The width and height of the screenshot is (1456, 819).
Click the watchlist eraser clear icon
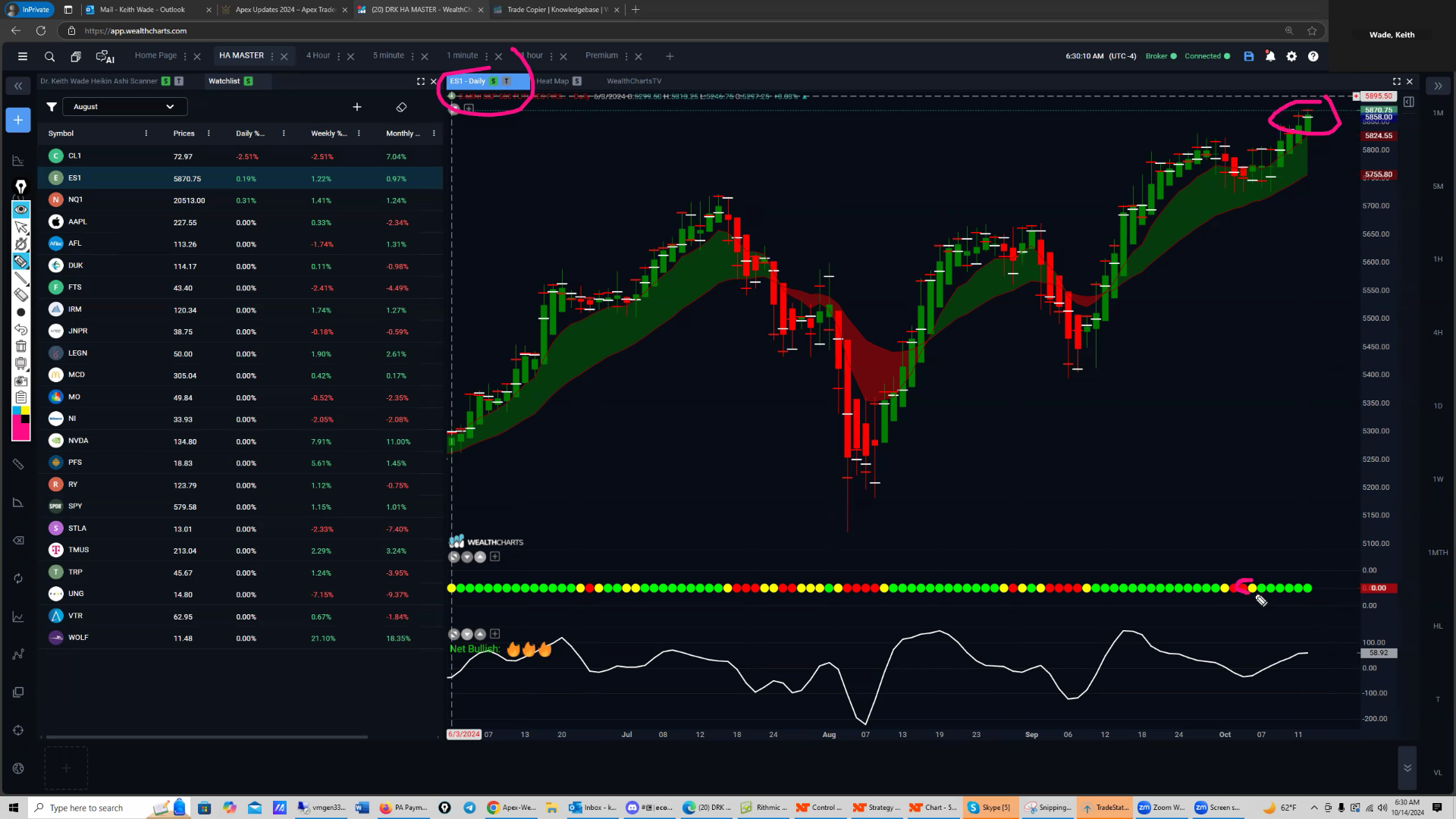coord(401,107)
